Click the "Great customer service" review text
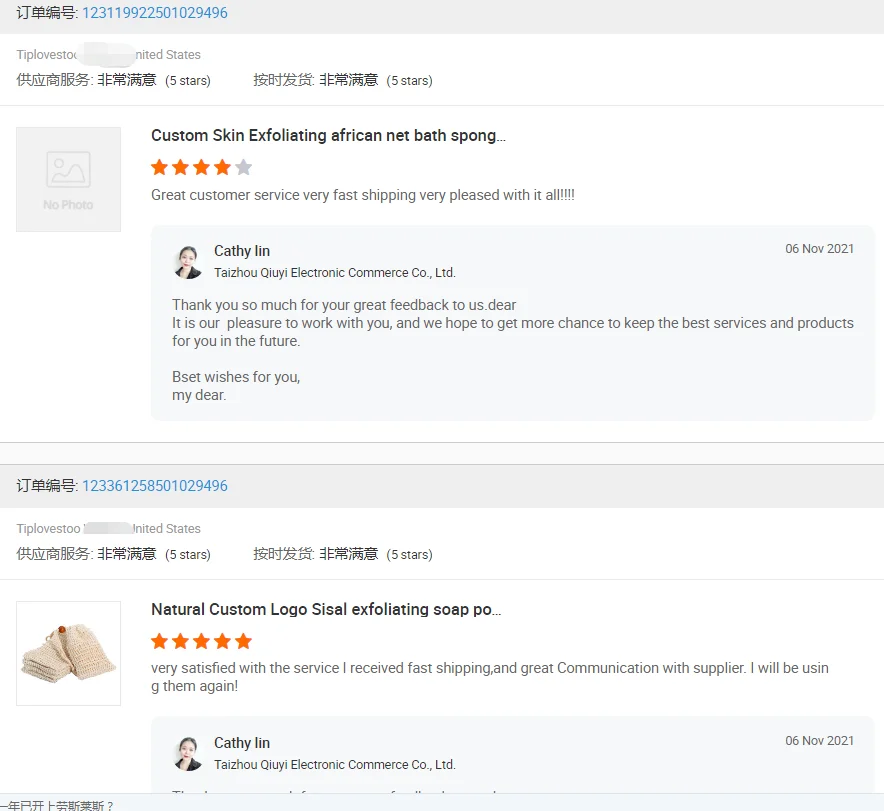884x811 pixels. [362, 195]
